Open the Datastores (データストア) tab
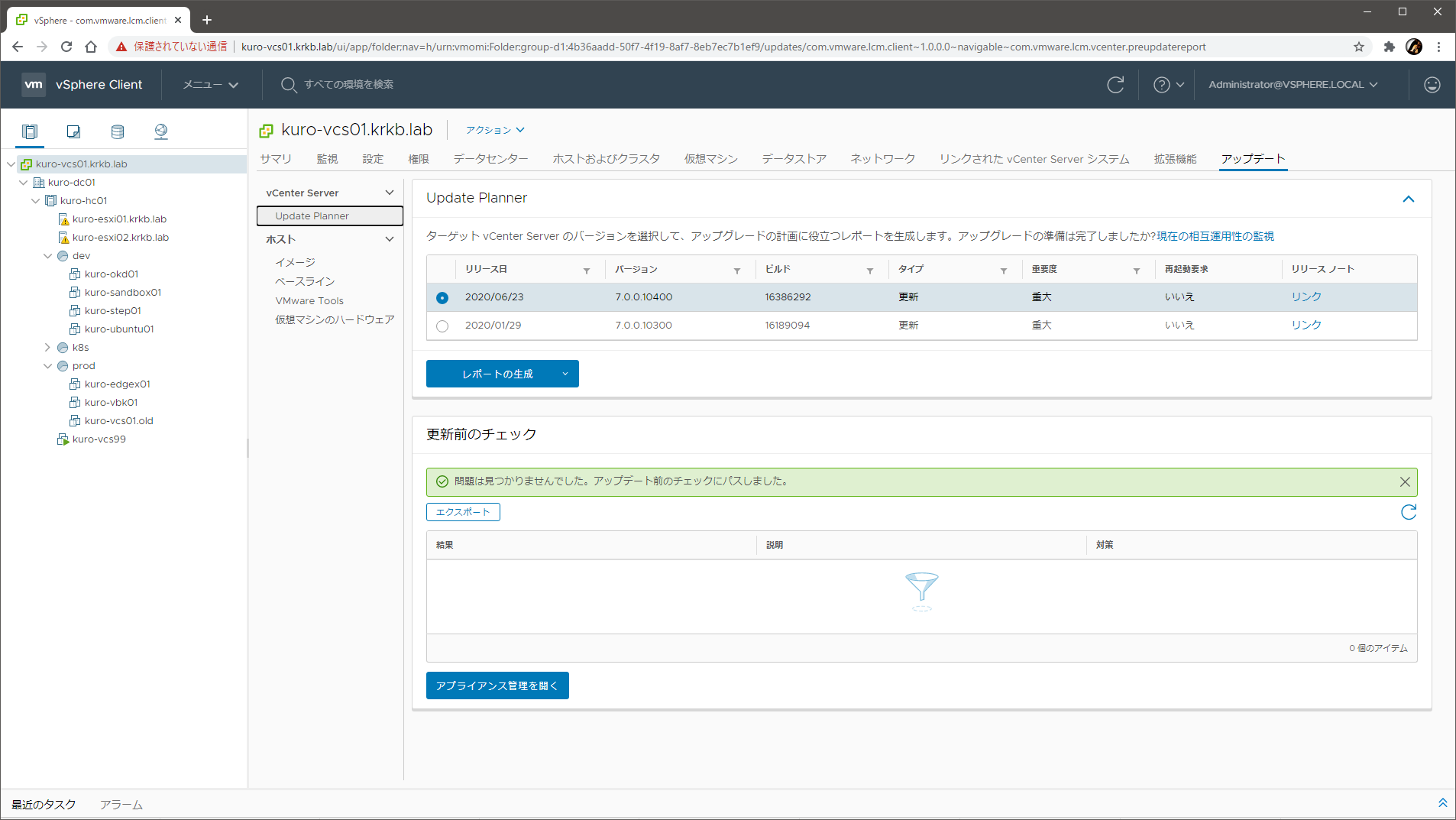The image size is (1456, 820). pyautogui.click(x=794, y=159)
